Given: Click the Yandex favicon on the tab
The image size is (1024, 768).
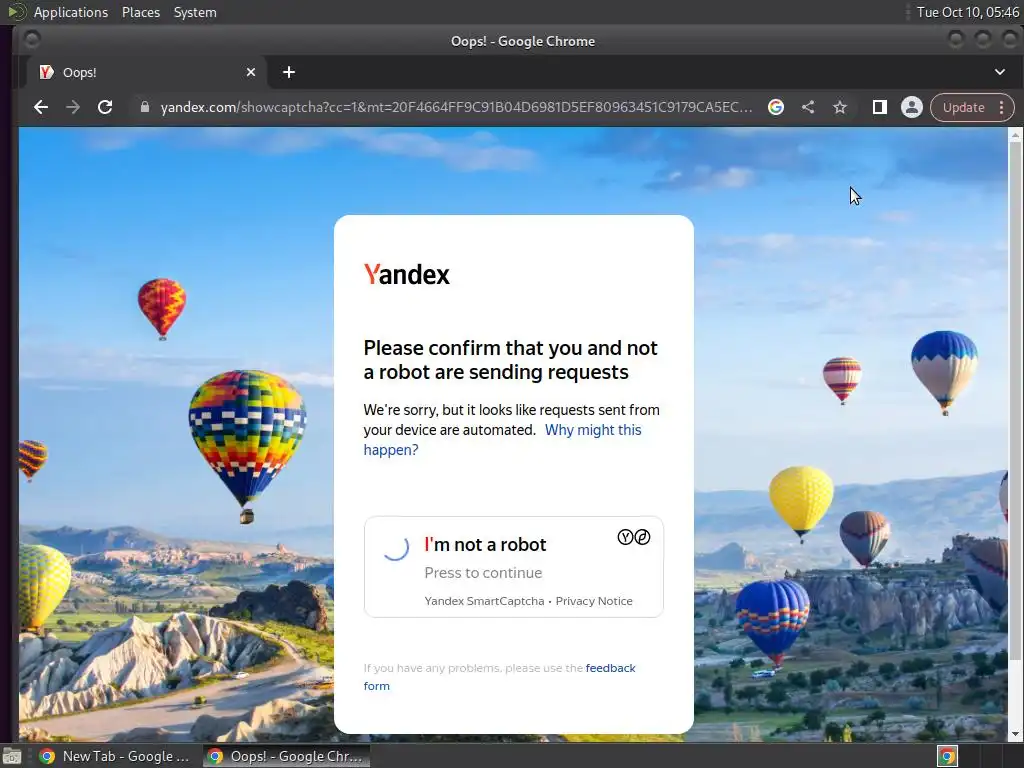Looking at the screenshot, I should [x=46, y=72].
